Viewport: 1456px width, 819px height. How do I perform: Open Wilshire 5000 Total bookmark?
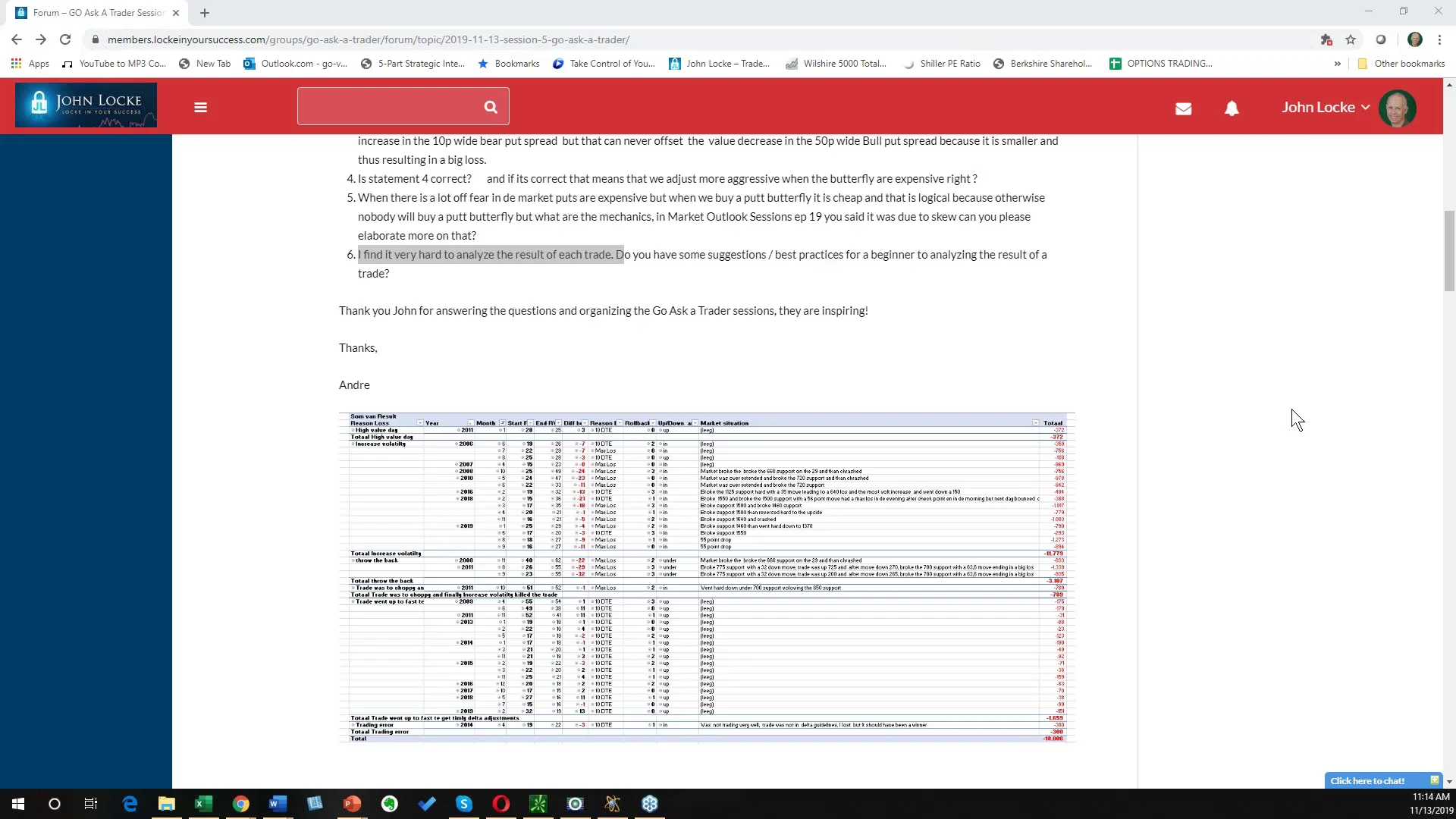tap(836, 64)
